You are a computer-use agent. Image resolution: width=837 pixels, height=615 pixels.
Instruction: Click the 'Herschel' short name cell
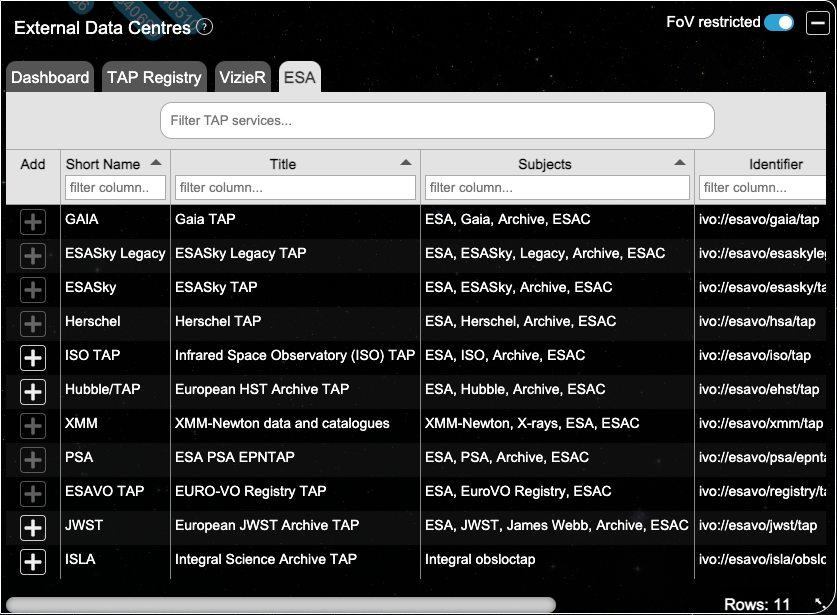[115, 321]
